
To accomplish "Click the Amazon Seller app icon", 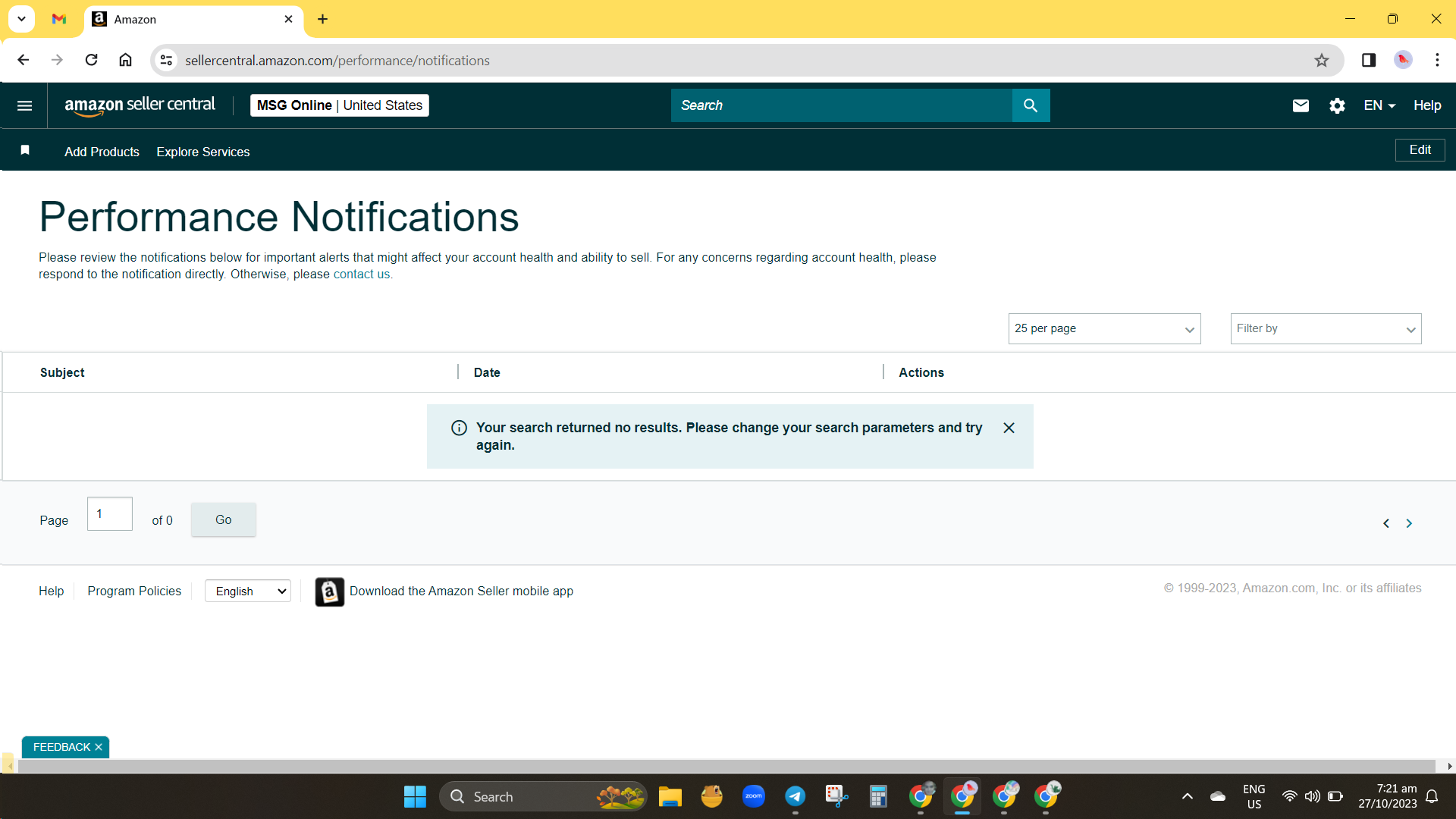I will click(330, 591).
